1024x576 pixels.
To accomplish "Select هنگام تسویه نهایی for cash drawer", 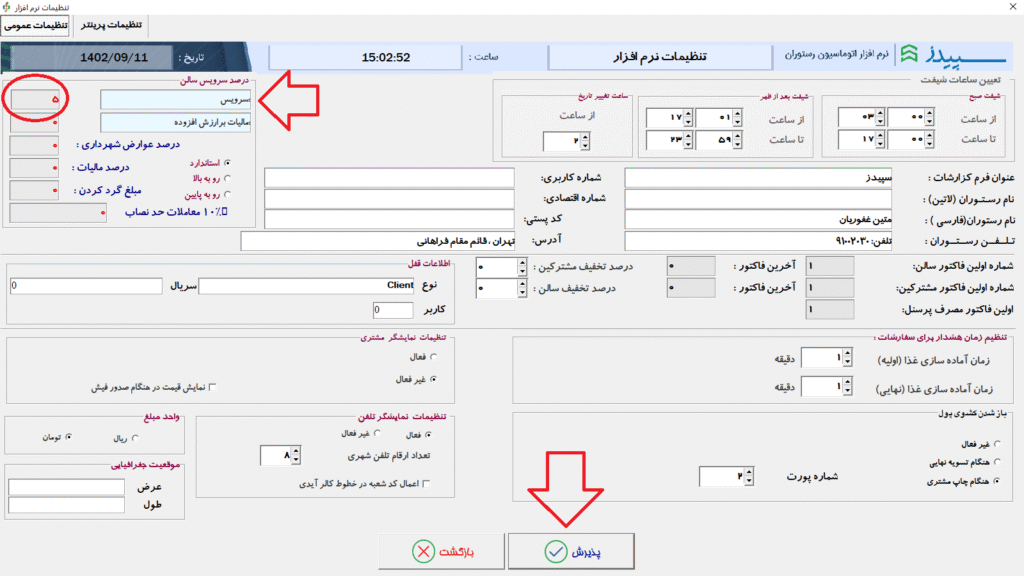I will (995, 461).
